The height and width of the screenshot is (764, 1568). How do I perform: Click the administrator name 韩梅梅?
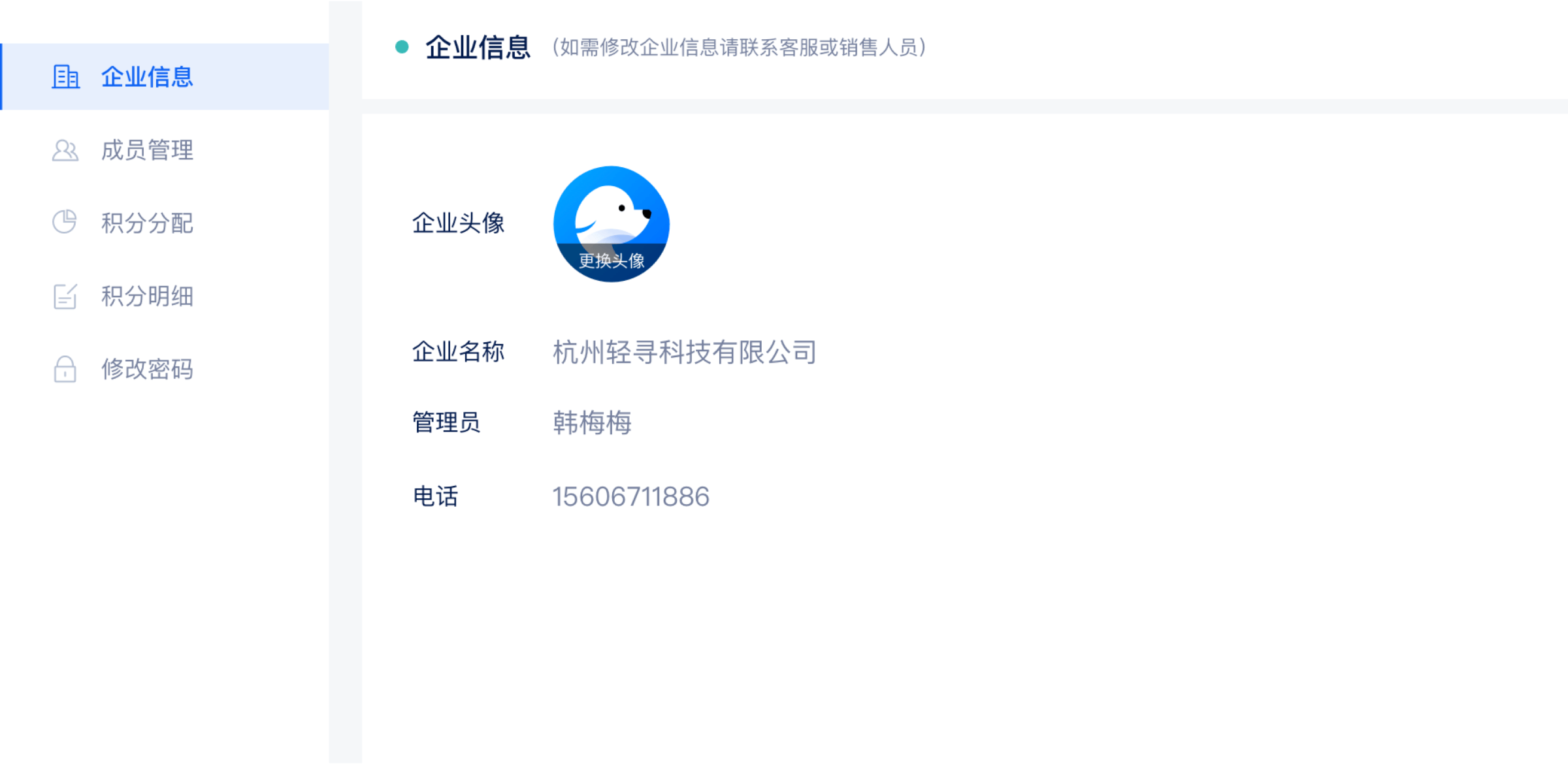pos(593,422)
